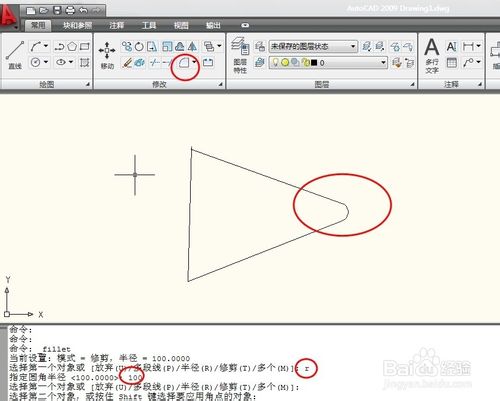This screenshot has width=500, height=401.
Task: Click the layer states manager icon beside the state dropdown
Action: point(260,46)
